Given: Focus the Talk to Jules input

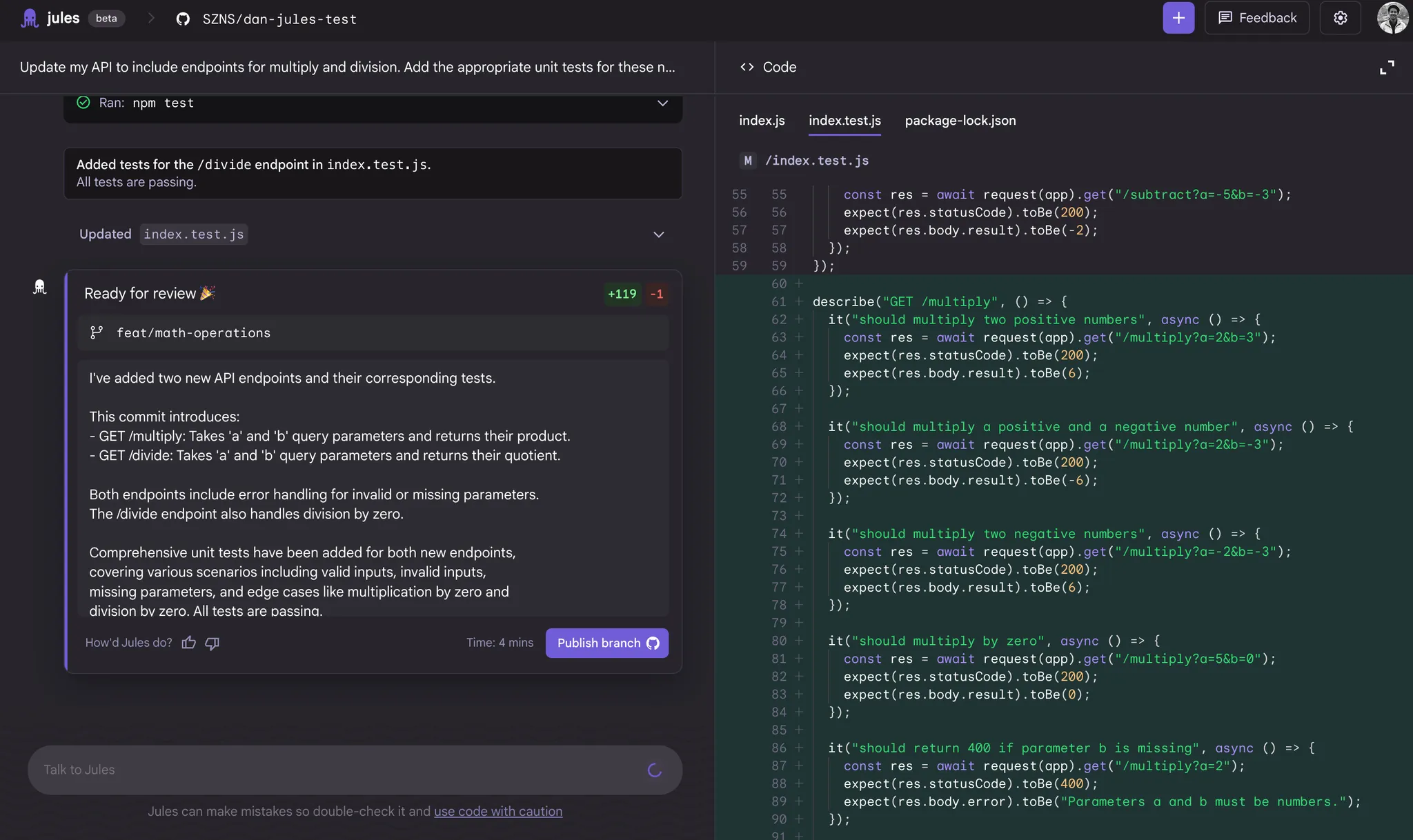Looking at the screenshot, I should [x=355, y=770].
